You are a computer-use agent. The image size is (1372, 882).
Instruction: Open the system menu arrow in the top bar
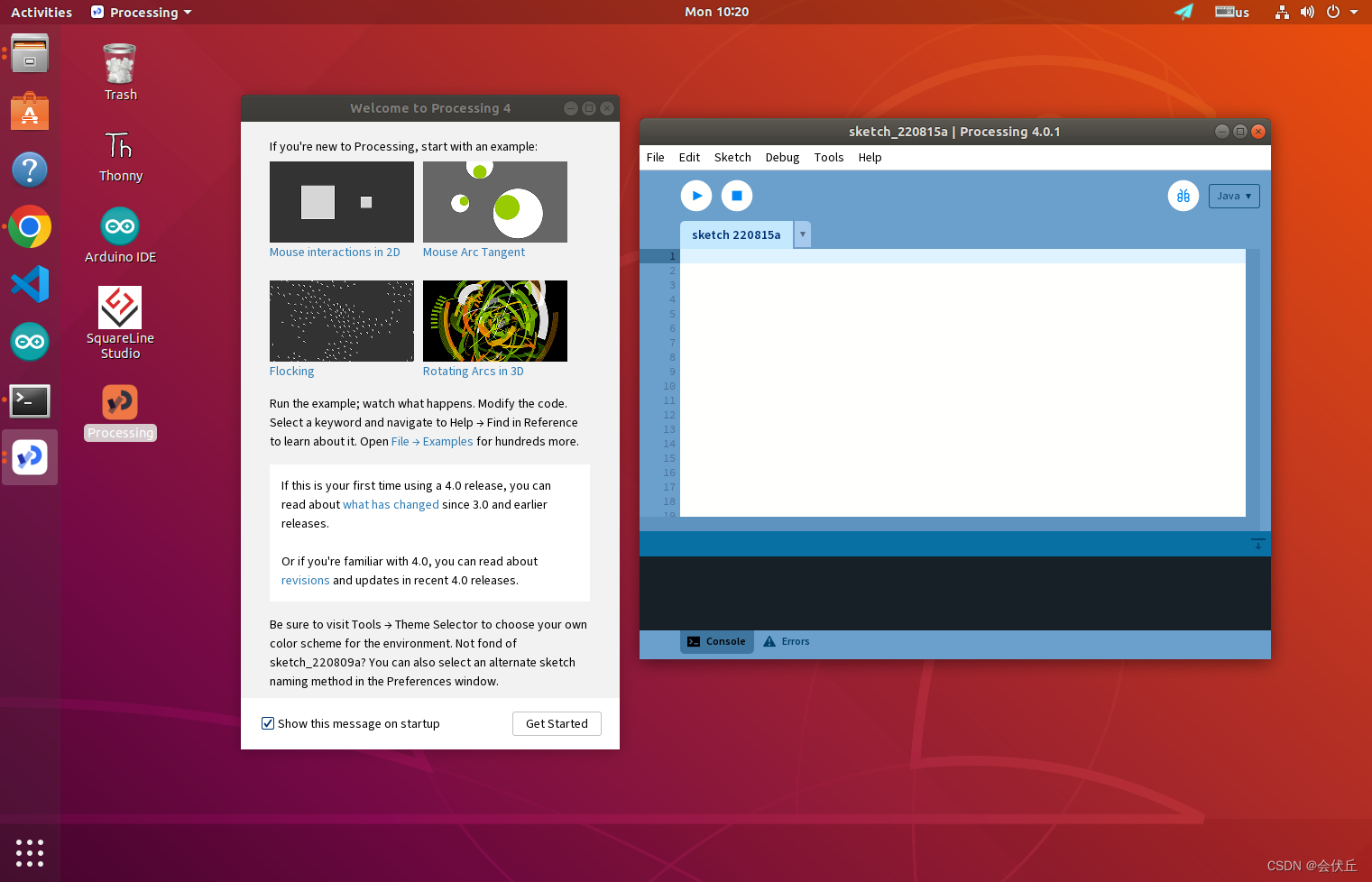click(1354, 12)
